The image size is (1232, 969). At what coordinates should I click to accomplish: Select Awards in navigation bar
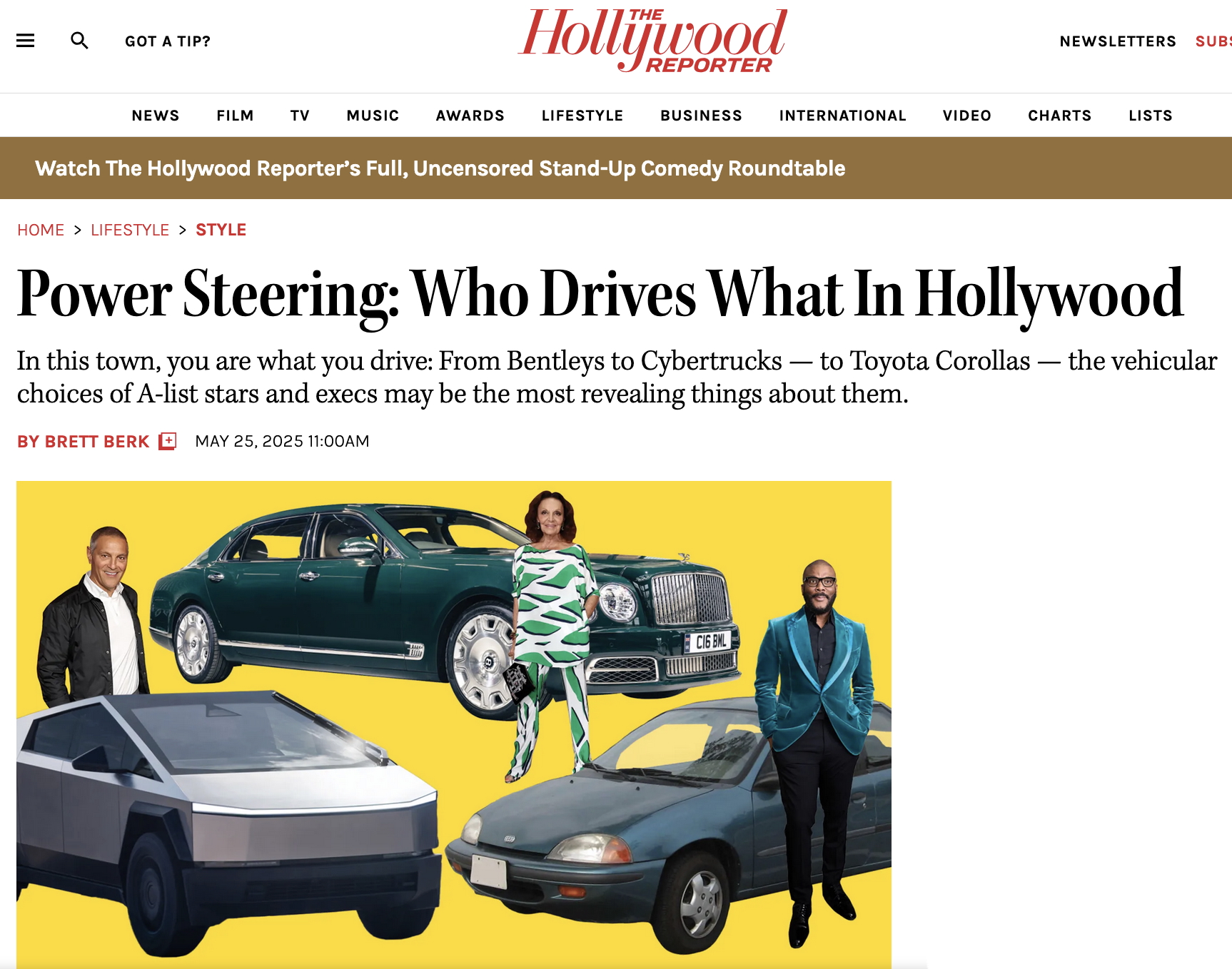coord(470,116)
